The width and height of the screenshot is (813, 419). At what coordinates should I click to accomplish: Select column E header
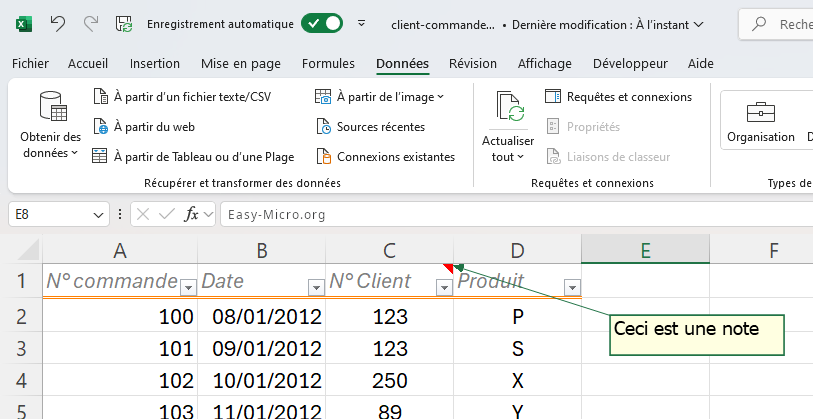click(646, 250)
